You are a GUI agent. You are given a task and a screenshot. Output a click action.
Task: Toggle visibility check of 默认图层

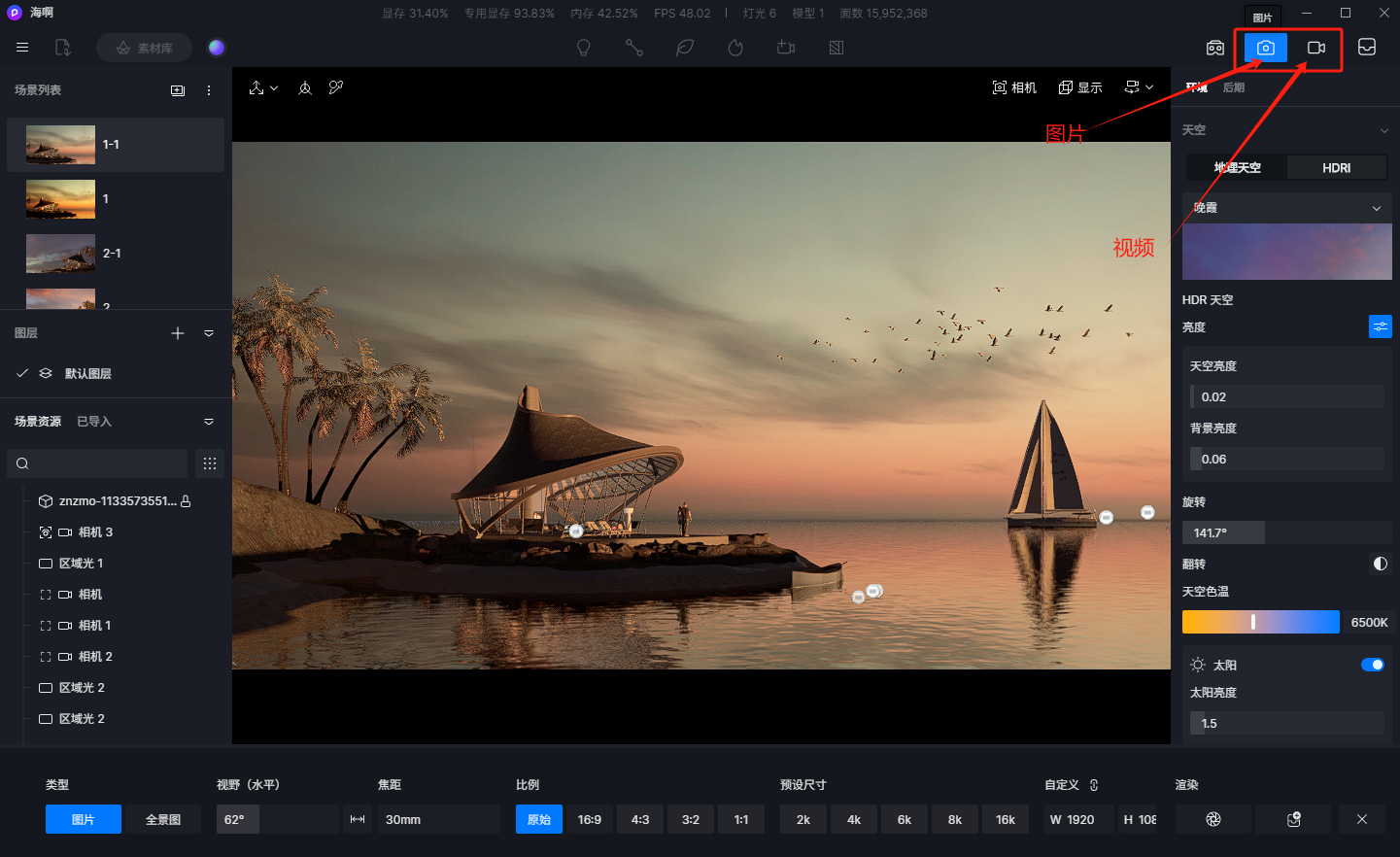pyautogui.click(x=22, y=373)
